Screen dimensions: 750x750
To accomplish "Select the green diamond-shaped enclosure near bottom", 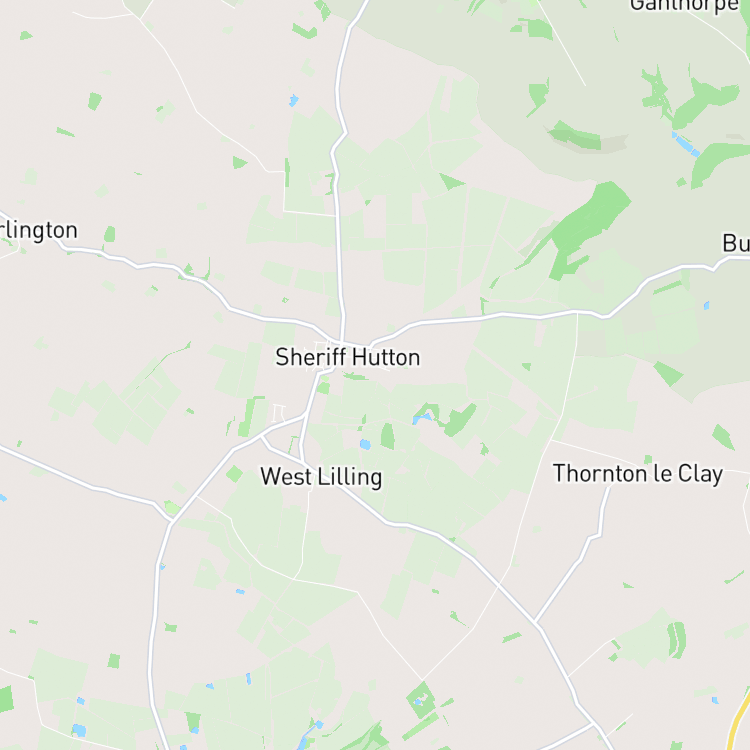I will coord(421,700).
